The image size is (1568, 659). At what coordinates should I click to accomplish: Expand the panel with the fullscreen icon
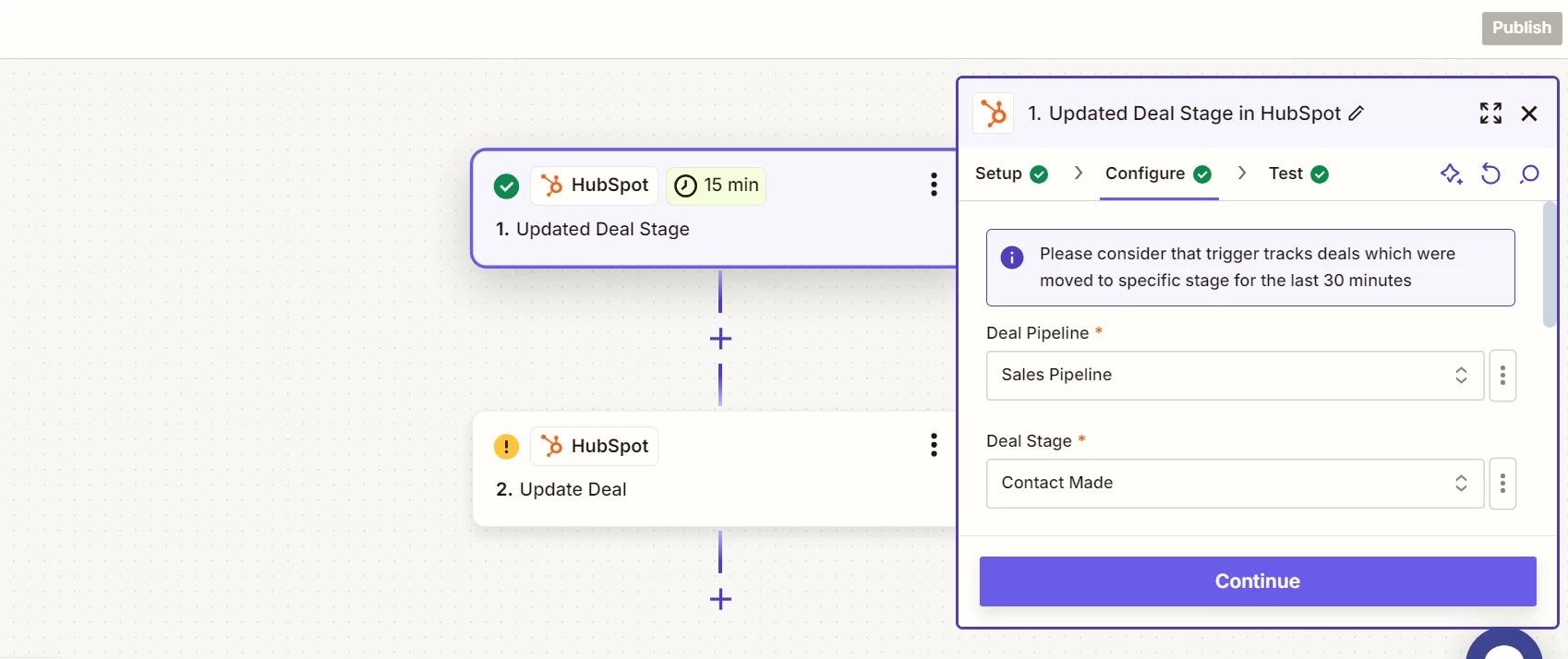tap(1490, 114)
